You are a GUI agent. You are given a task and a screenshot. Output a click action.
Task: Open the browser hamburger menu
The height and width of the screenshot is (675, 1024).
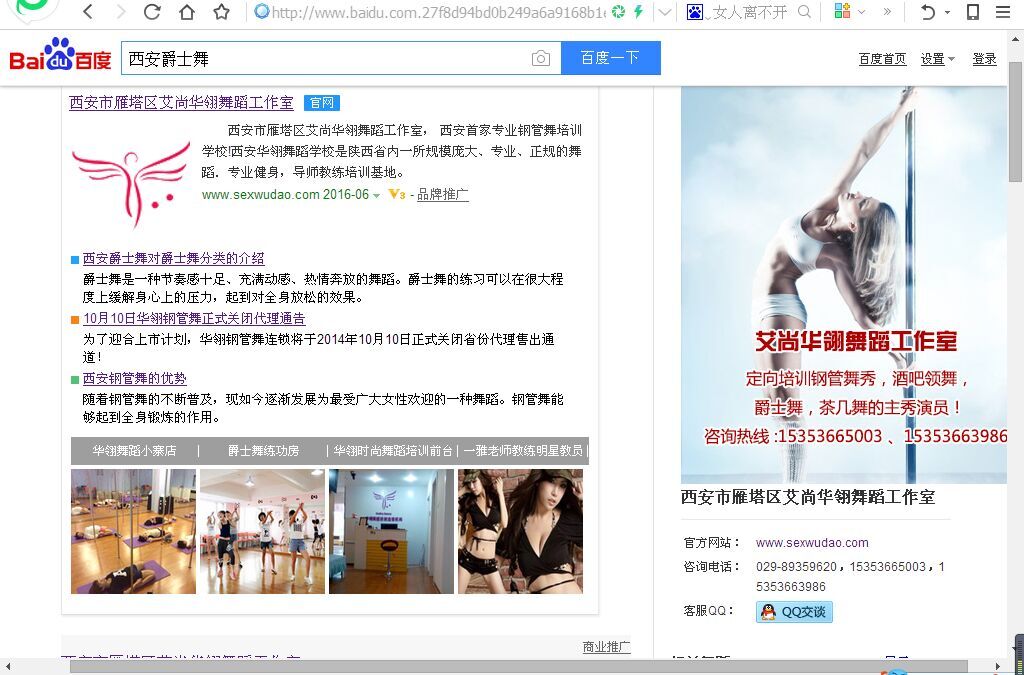pyautogui.click(x=1003, y=11)
